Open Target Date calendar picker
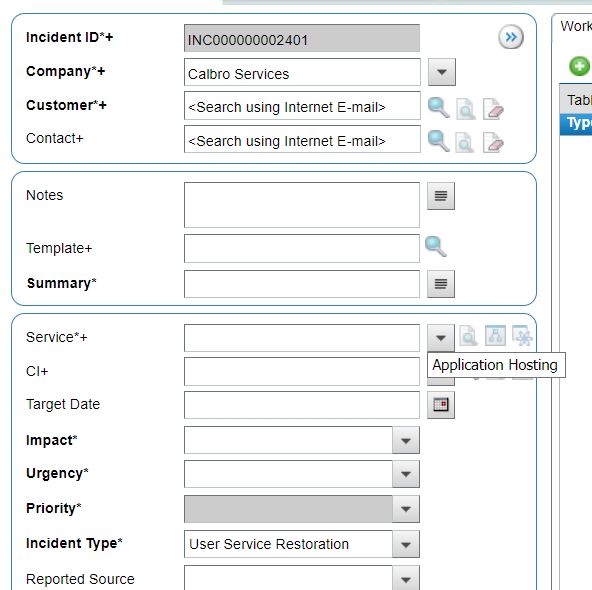Image resolution: width=592 pixels, height=590 pixels. pos(441,405)
